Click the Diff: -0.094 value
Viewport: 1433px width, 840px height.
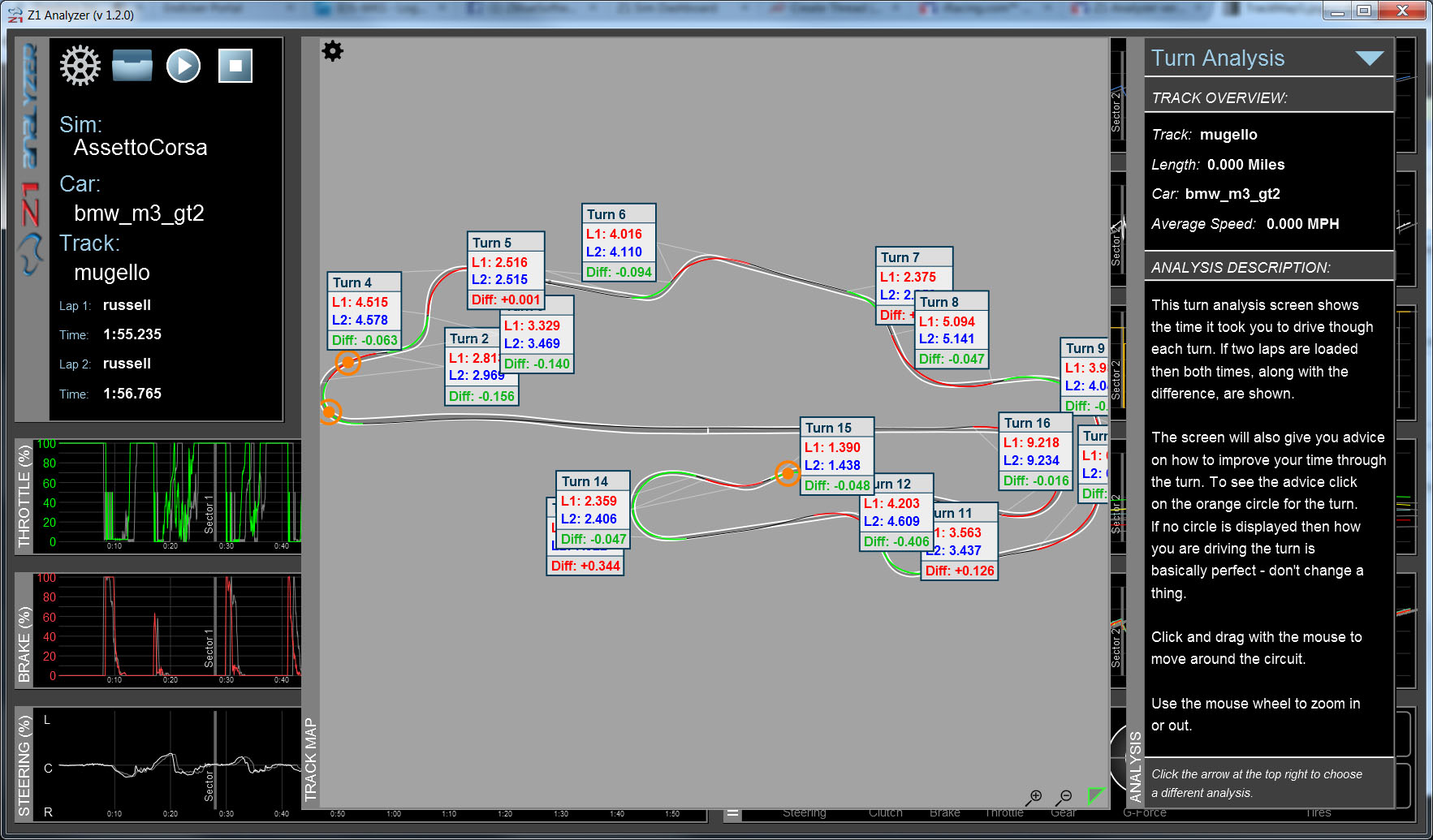[619, 273]
